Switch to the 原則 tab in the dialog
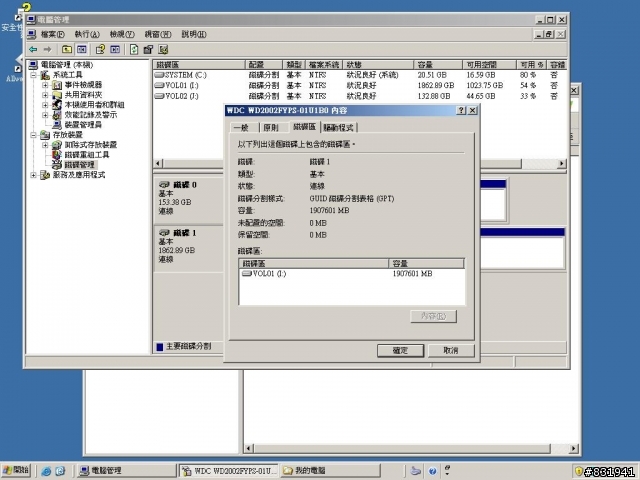The width and height of the screenshot is (640, 480). [x=271, y=128]
